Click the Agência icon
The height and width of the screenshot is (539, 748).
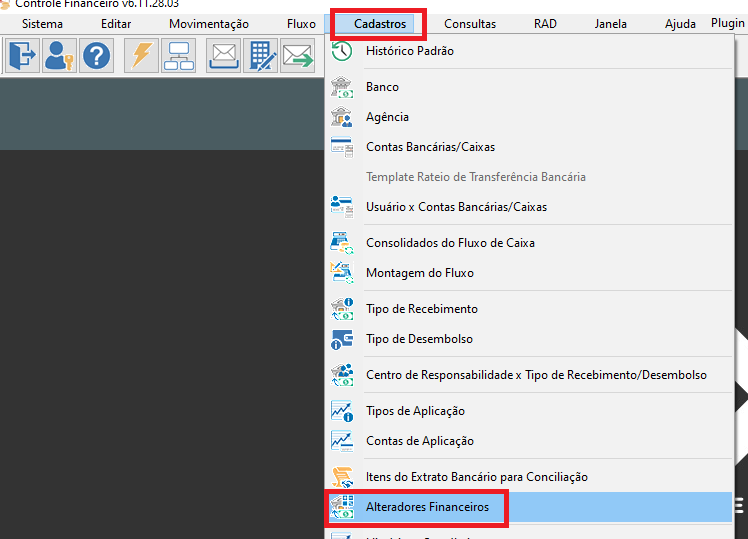pos(342,117)
